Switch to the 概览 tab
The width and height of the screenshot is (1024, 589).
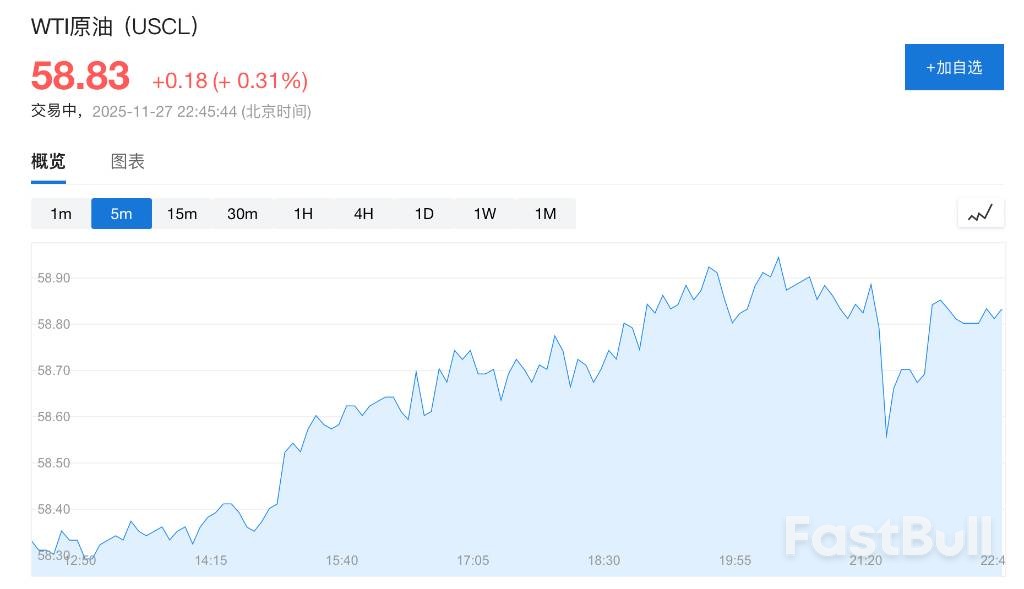coord(48,161)
